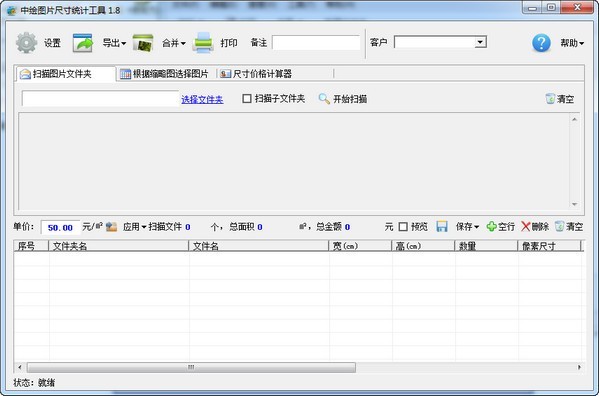Click the recycle bin icon above the table

point(559,226)
